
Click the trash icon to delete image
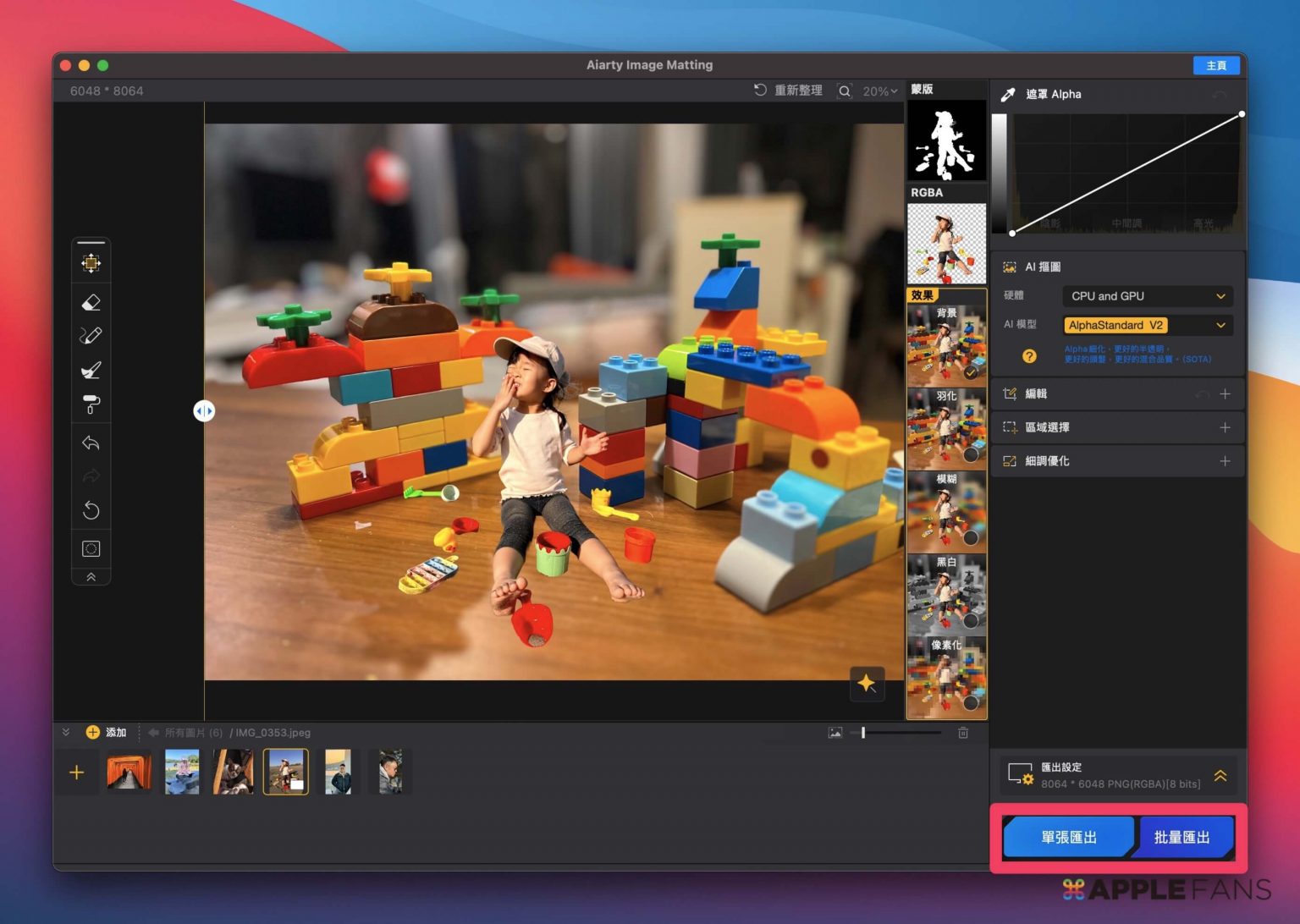[963, 733]
